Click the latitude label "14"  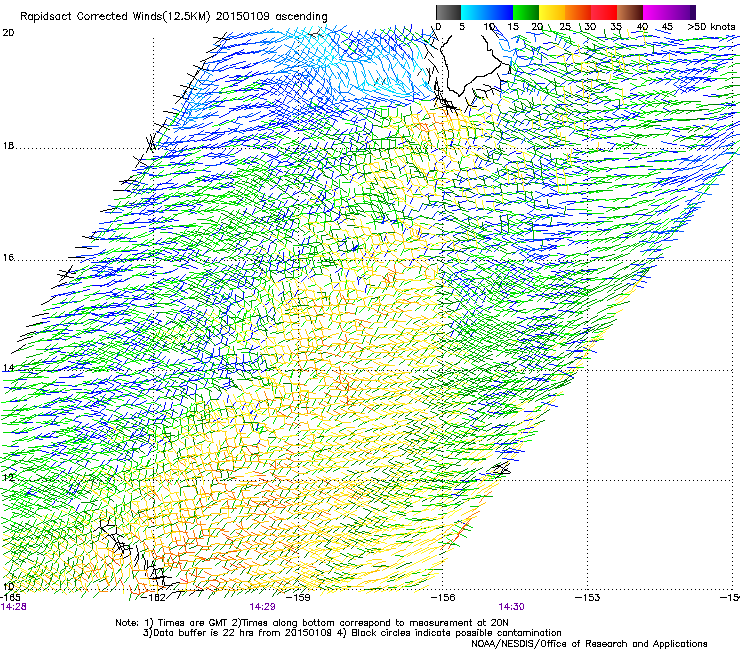pos(8,368)
